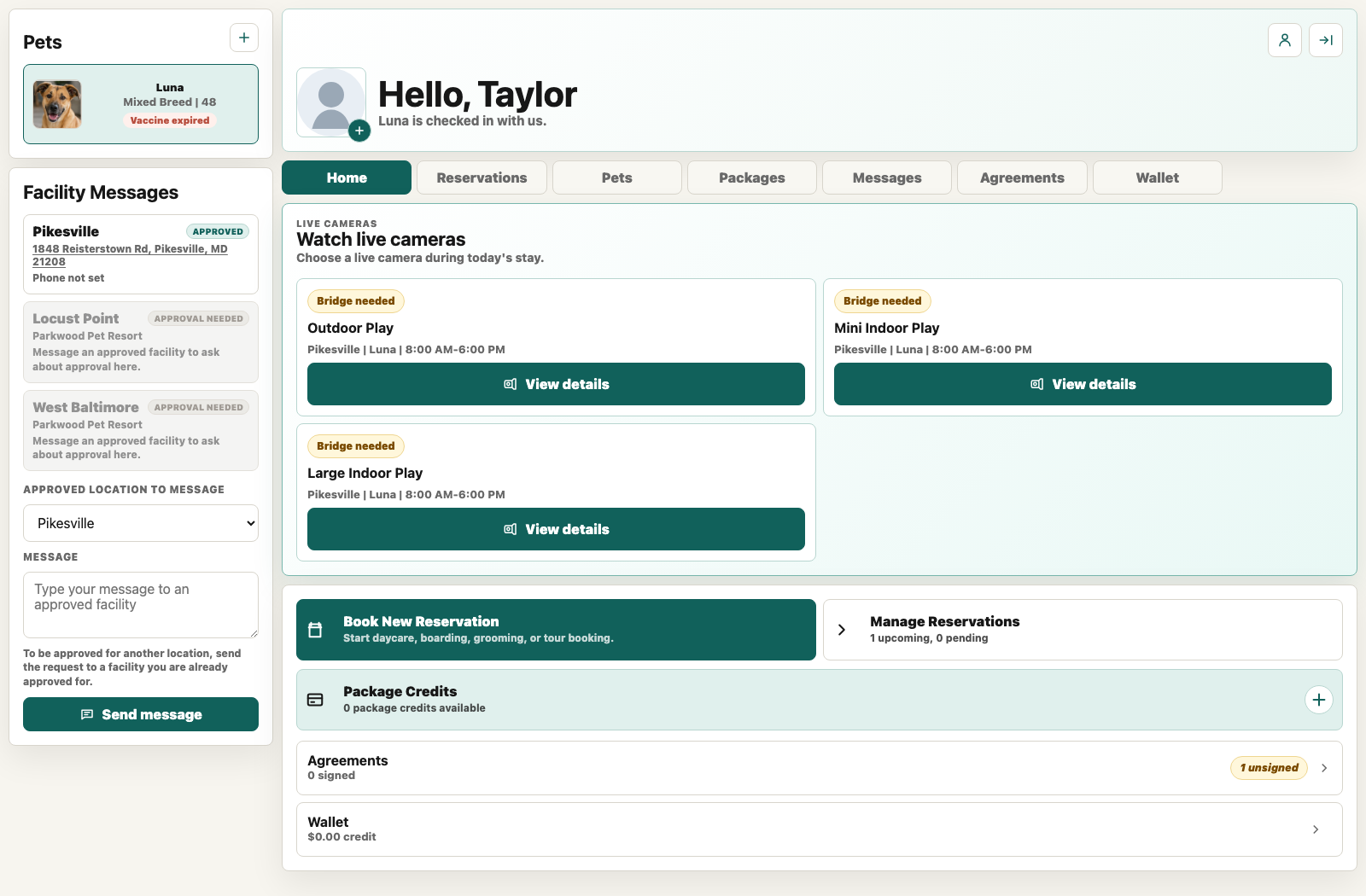Open the Reservations tab
Viewport: 1366px width, 896px height.
coord(482,177)
